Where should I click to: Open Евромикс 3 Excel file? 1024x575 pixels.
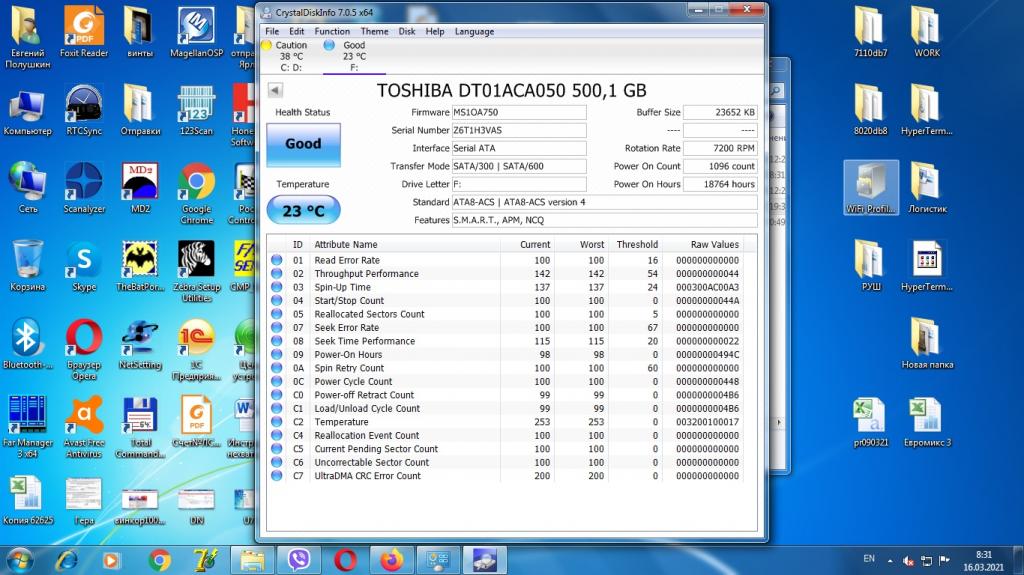point(927,421)
